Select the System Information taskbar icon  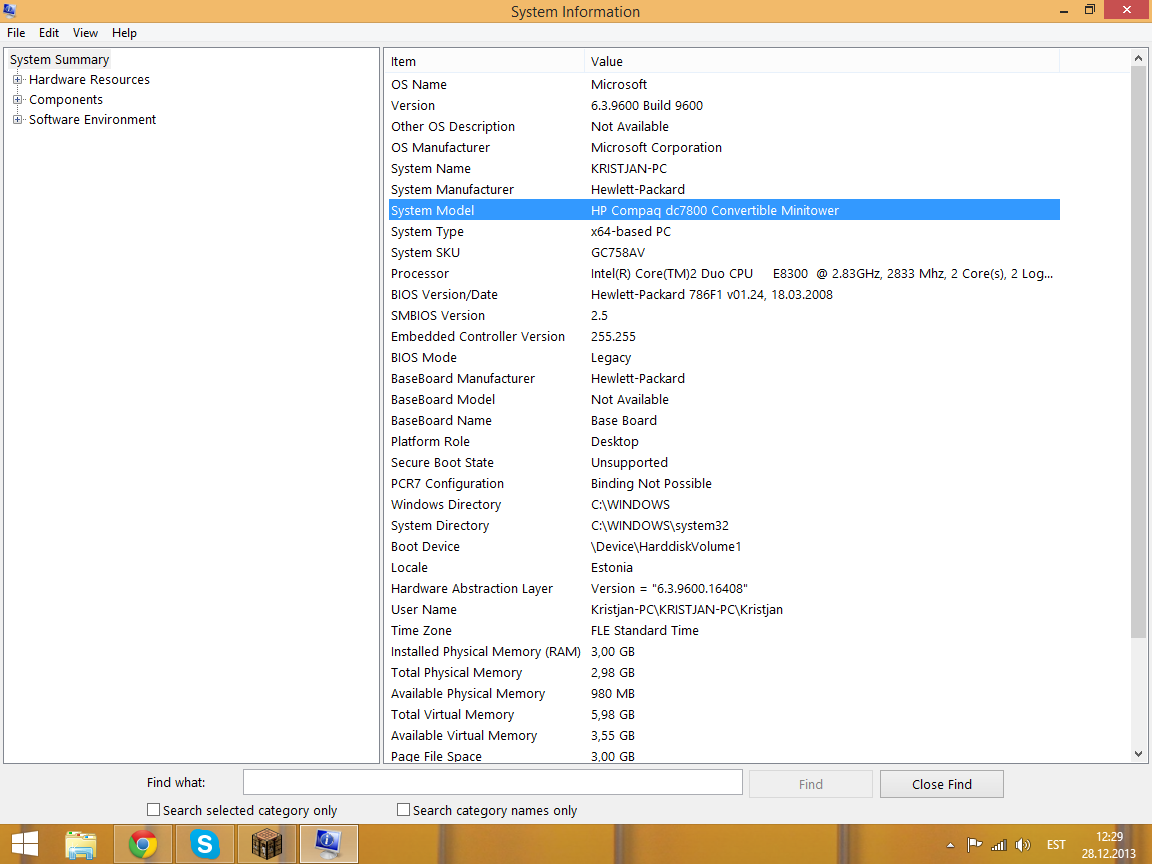328,844
